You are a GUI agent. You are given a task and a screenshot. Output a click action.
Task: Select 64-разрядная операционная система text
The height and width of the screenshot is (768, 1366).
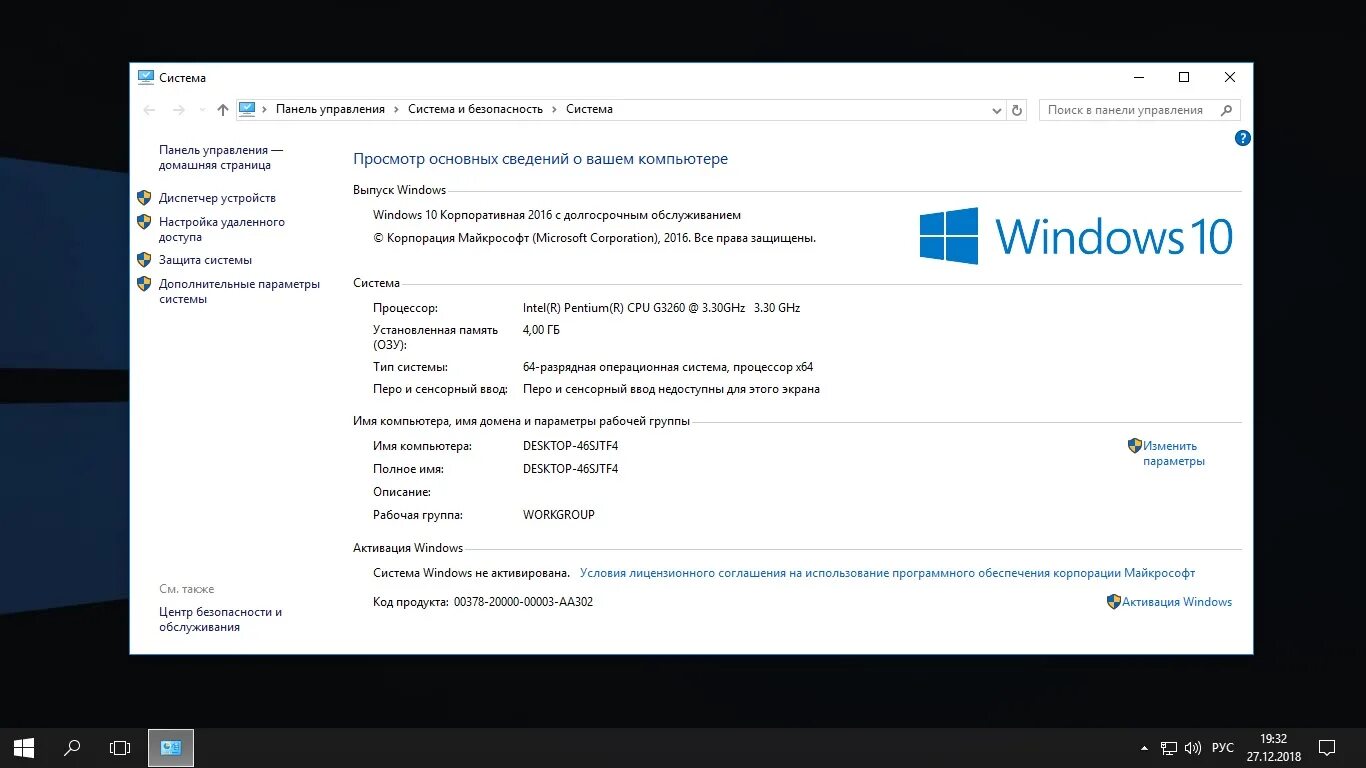click(668, 367)
